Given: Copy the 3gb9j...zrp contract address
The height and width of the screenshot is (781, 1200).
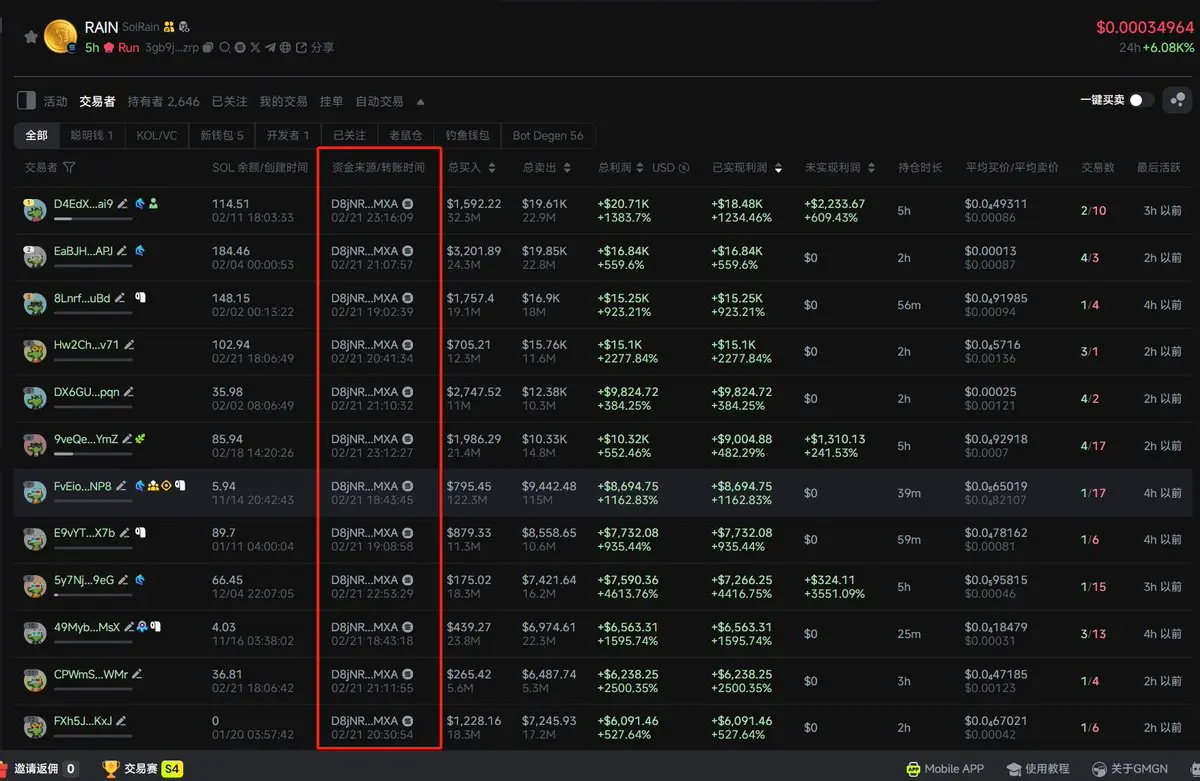Looking at the screenshot, I should pos(208,48).
